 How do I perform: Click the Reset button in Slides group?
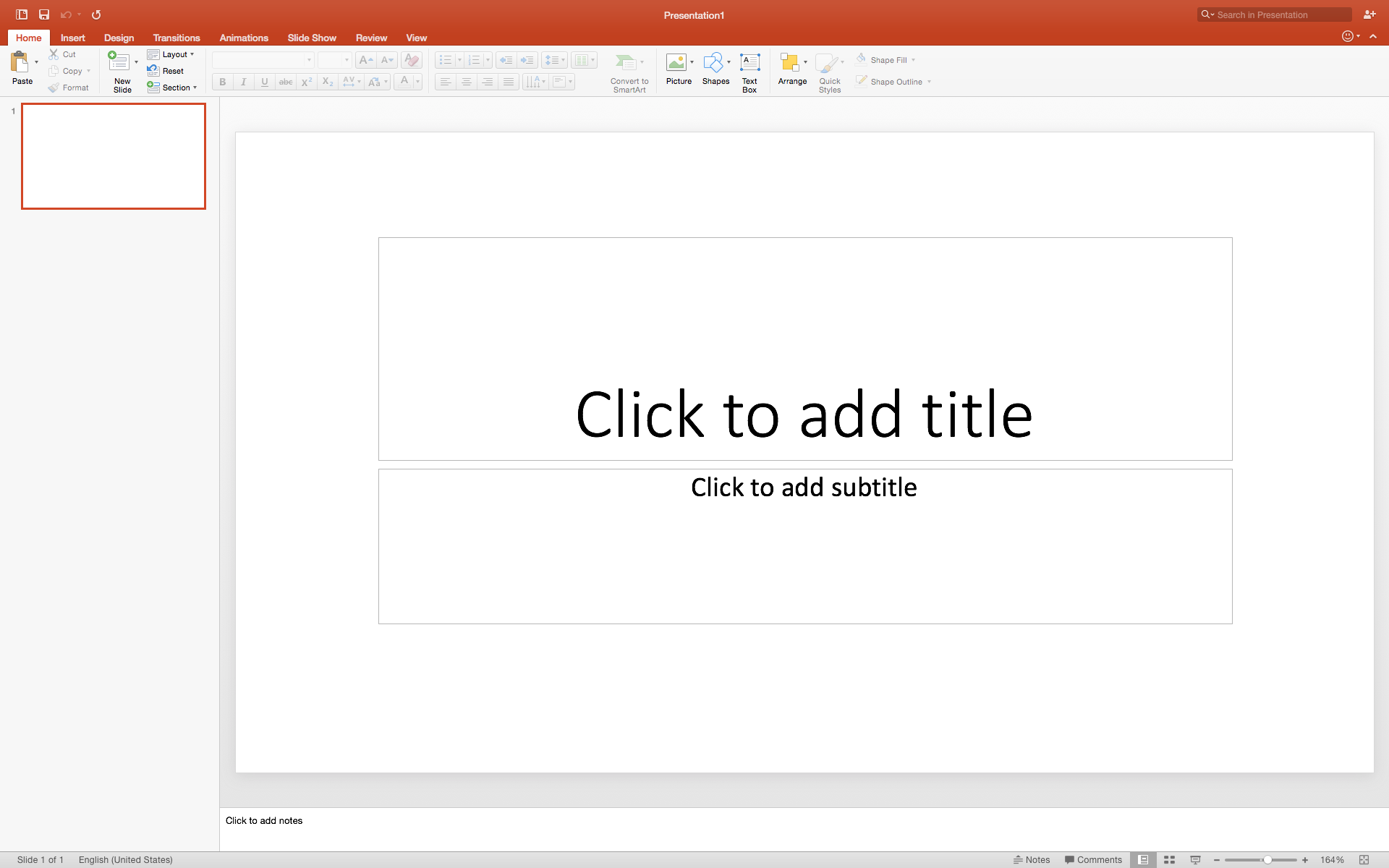point(167,71)
